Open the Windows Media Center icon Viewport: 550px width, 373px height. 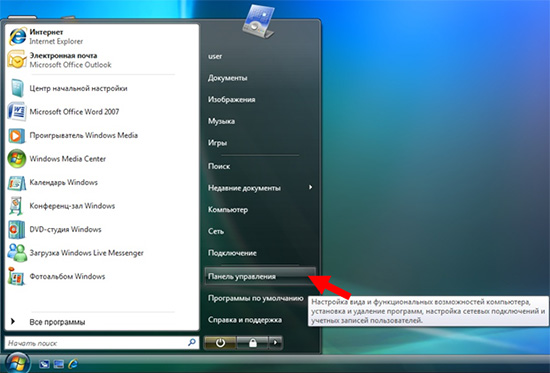pos(16,159)
